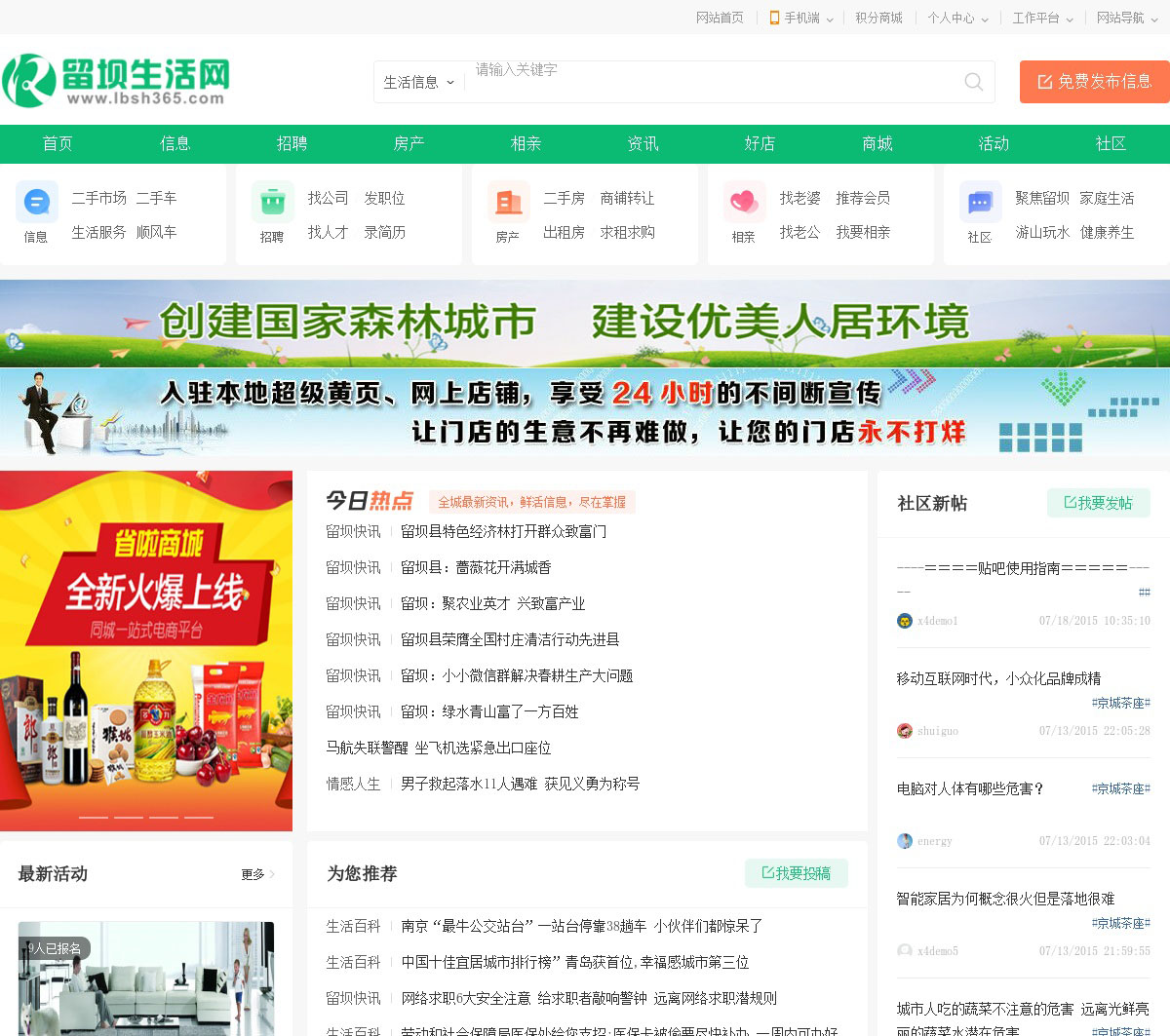This screenshot has height=1036, width=1170.
Task: Open the 找公司 link
Action: click(x=328, y=198)
